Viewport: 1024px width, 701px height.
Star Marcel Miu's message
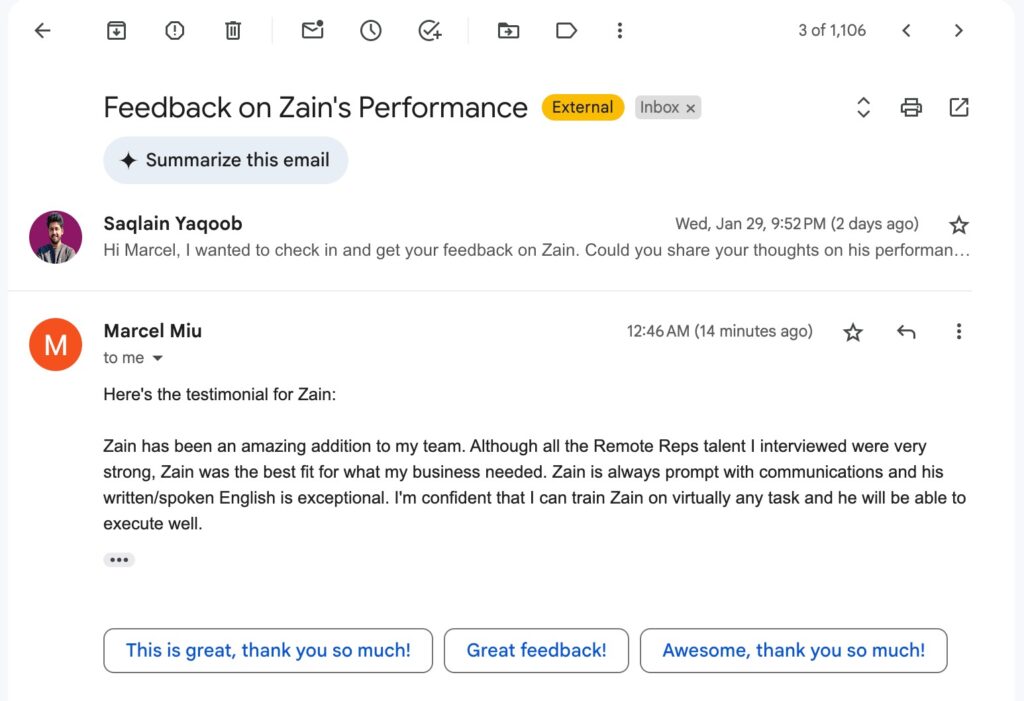[853, 332]
